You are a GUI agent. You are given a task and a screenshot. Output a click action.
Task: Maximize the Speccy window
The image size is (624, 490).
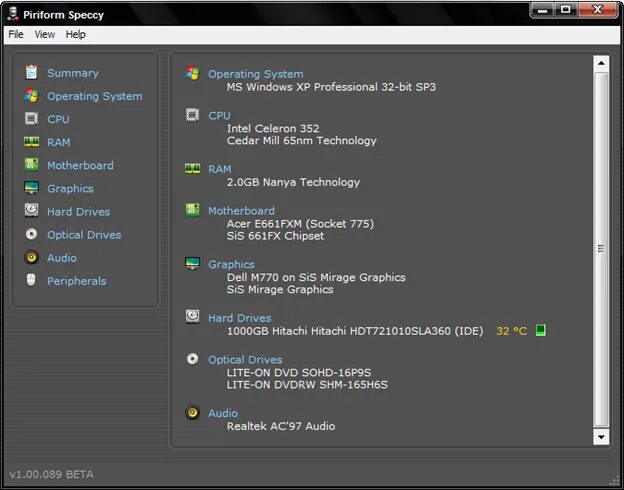[x=566, y=10]
